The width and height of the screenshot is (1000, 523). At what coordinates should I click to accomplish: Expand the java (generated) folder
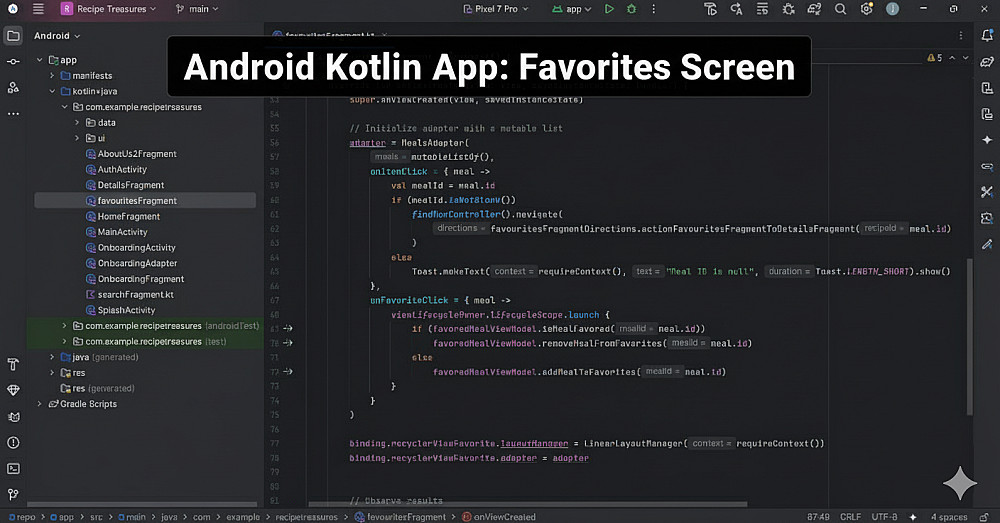52,357
